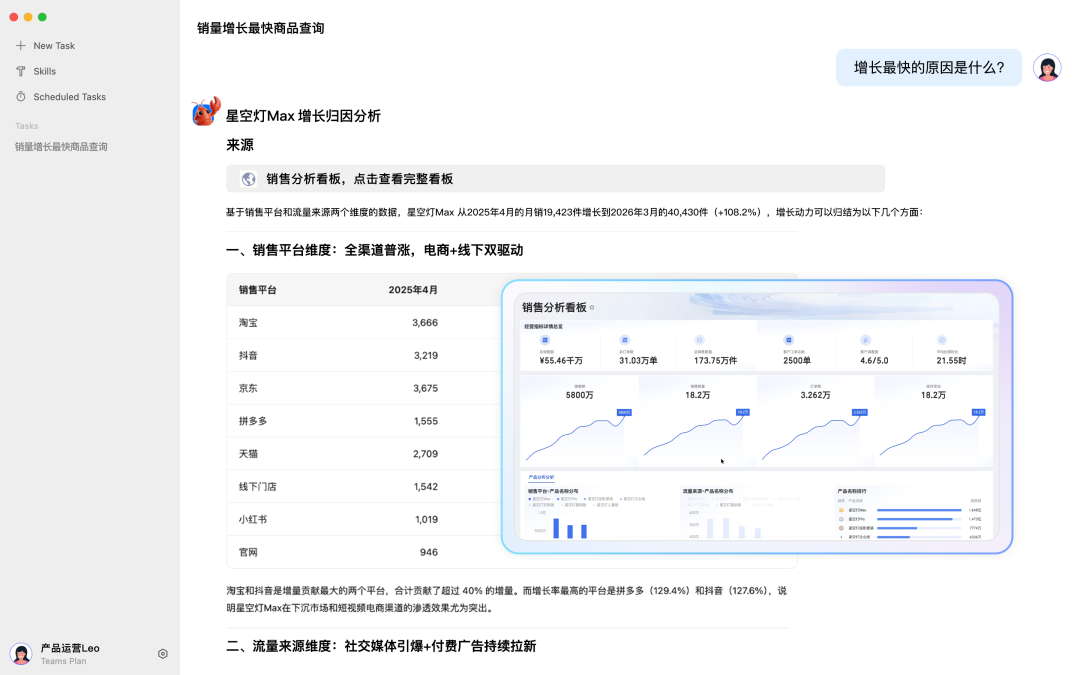Screen dimensions: 1080x675
Task: Click the 5800万 trend chart peak label
Action: 625,412
